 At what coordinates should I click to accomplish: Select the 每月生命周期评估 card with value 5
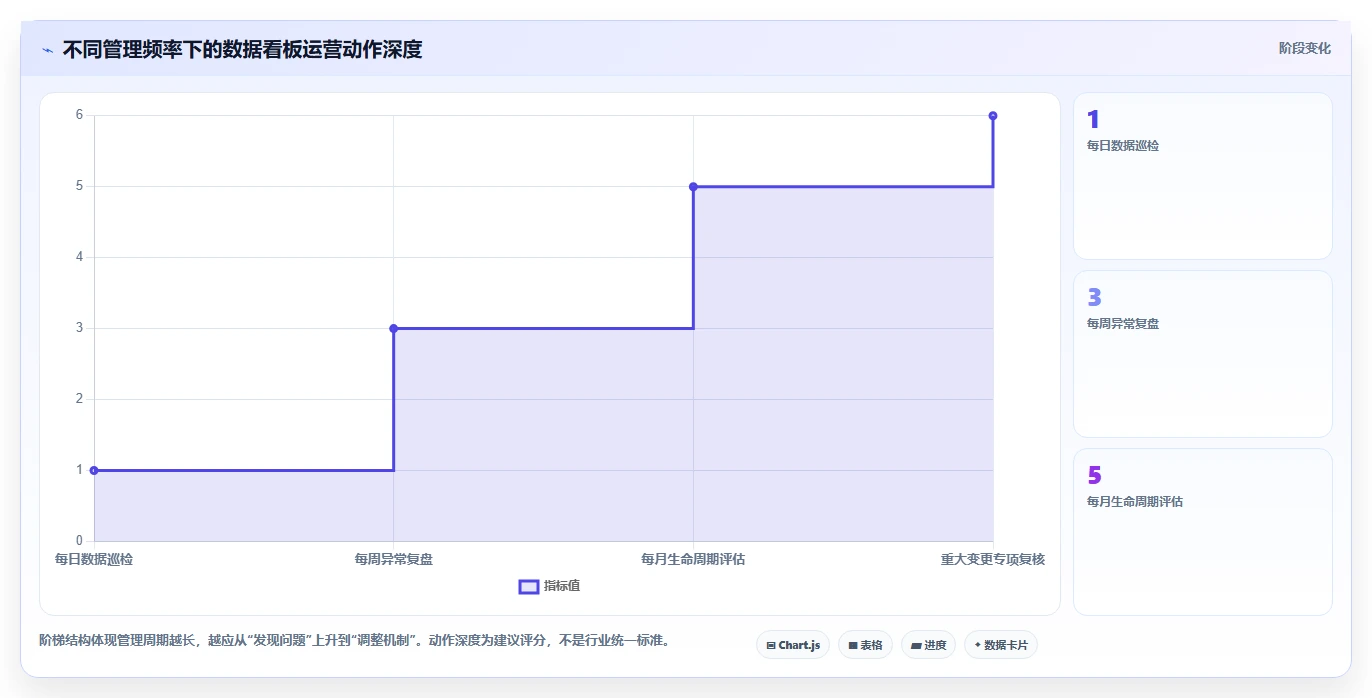(x=1203, y=532)
